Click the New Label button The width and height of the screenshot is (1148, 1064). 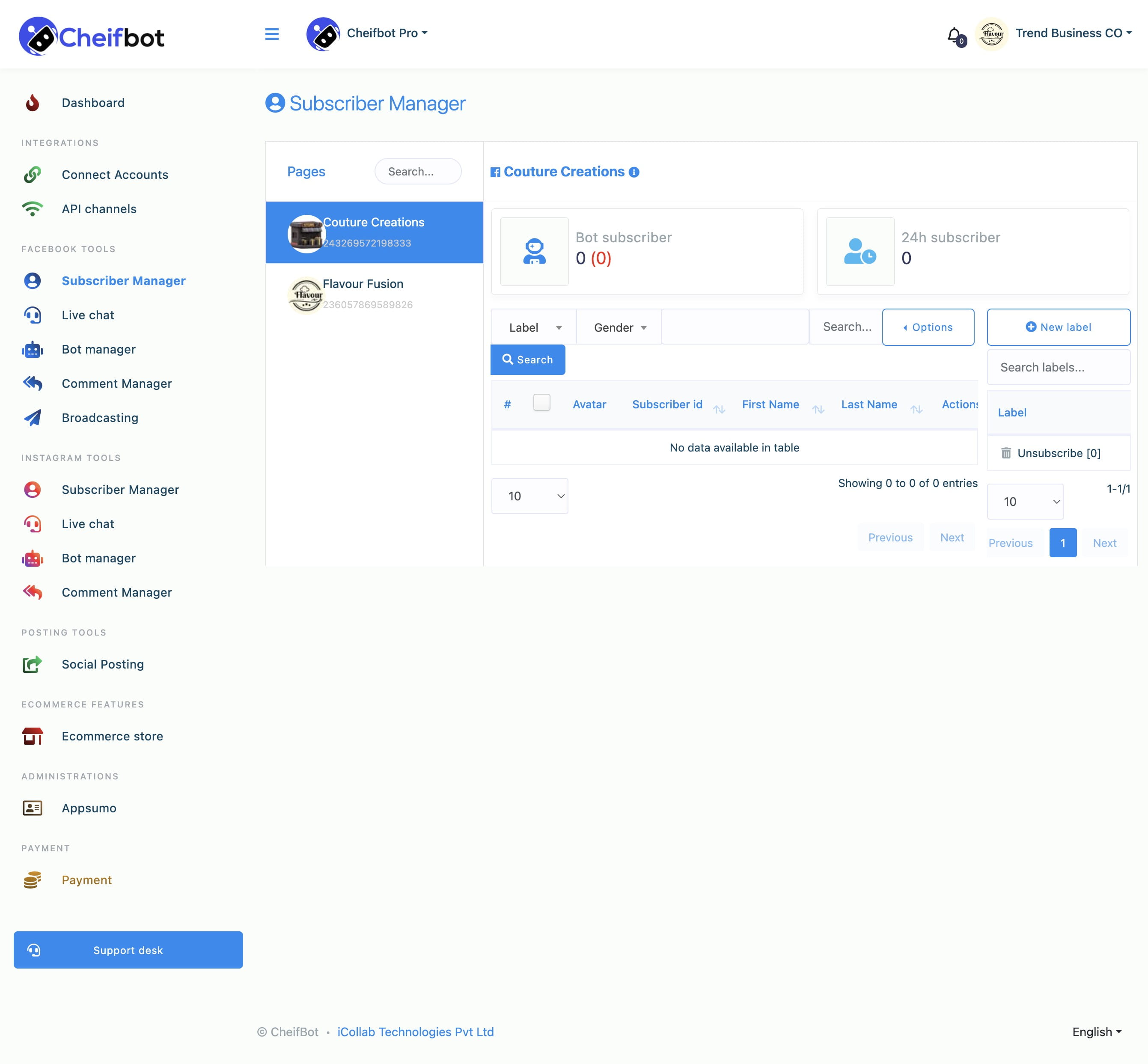click(1057, 326)
